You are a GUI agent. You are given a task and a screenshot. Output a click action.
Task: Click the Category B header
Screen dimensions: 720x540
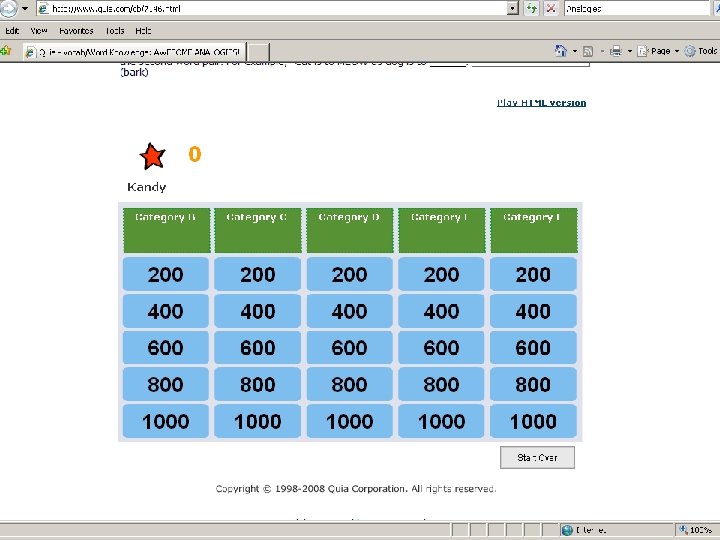pos(166,230)
